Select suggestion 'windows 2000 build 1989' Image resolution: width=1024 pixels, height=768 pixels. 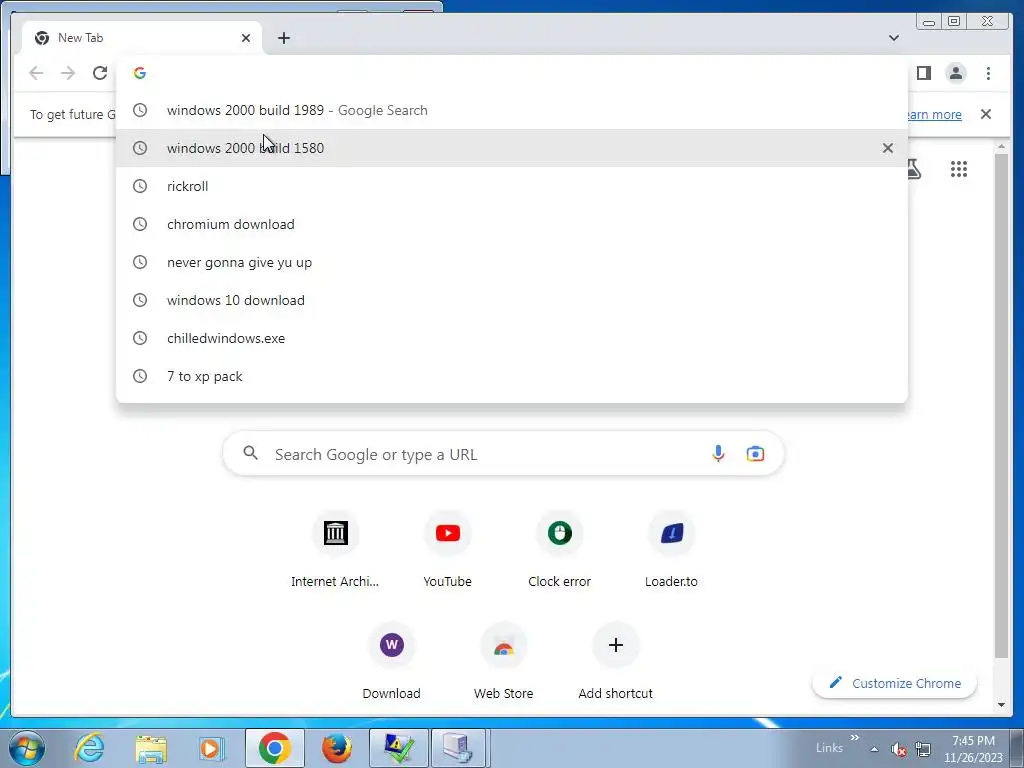click(x=512, y=110)
